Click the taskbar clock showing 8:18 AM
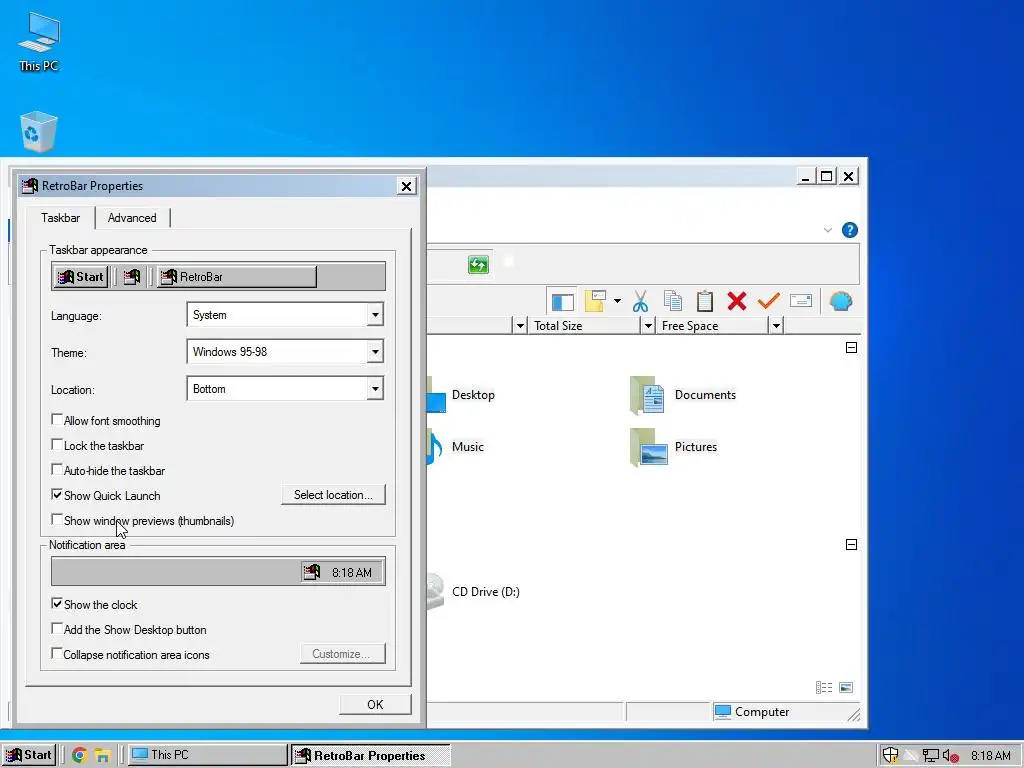Viewport: 1024px width, 768px height. point(990,756)
